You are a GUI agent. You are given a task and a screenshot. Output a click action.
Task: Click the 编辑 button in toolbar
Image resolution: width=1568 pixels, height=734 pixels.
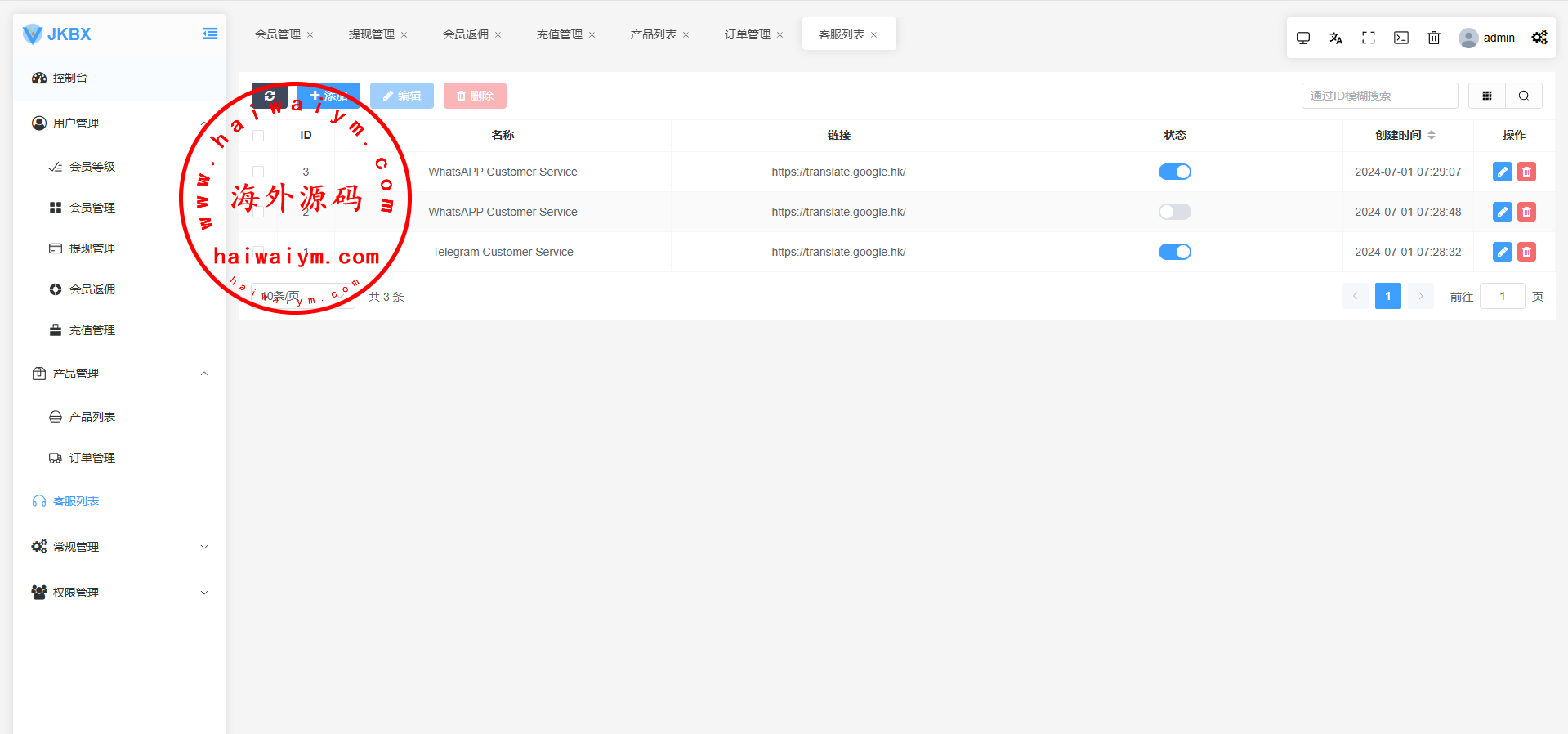(x=402, y=96)
